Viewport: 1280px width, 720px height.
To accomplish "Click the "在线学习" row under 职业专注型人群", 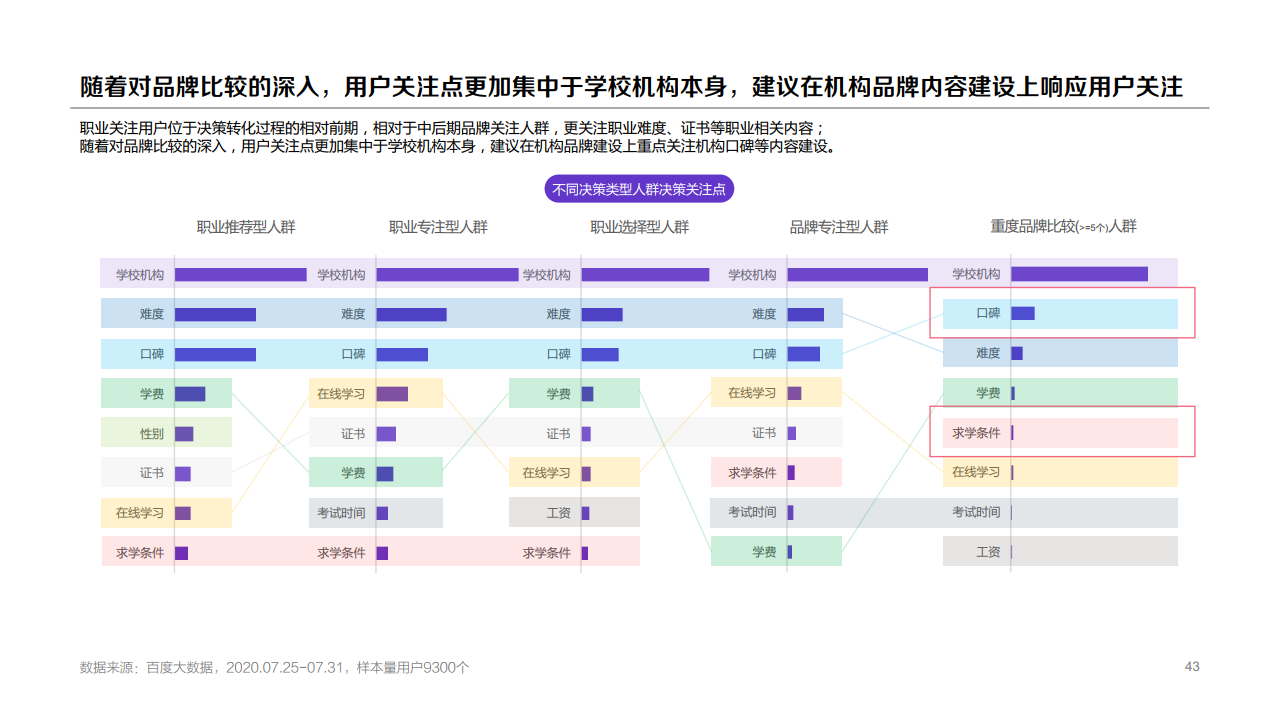I will pyautogui.click(x=343, y=393).
